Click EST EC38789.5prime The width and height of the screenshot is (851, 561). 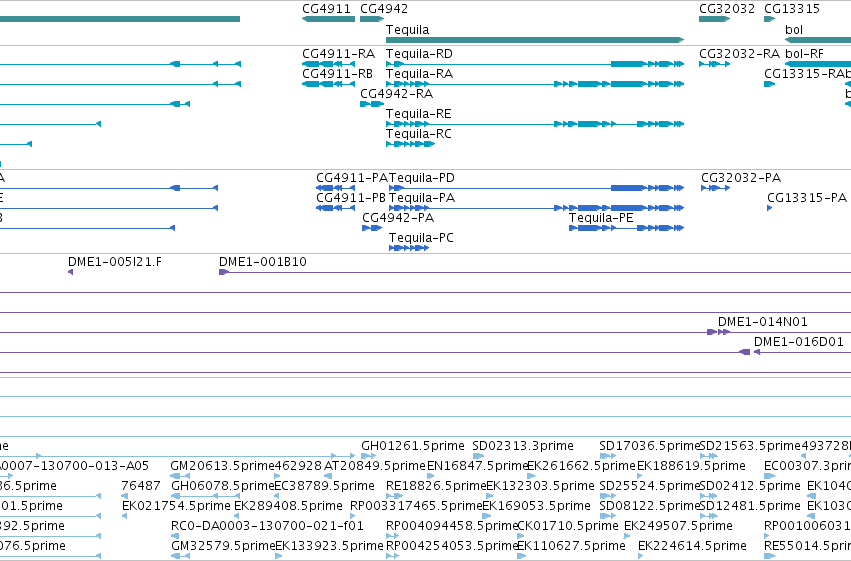[325, 486]
